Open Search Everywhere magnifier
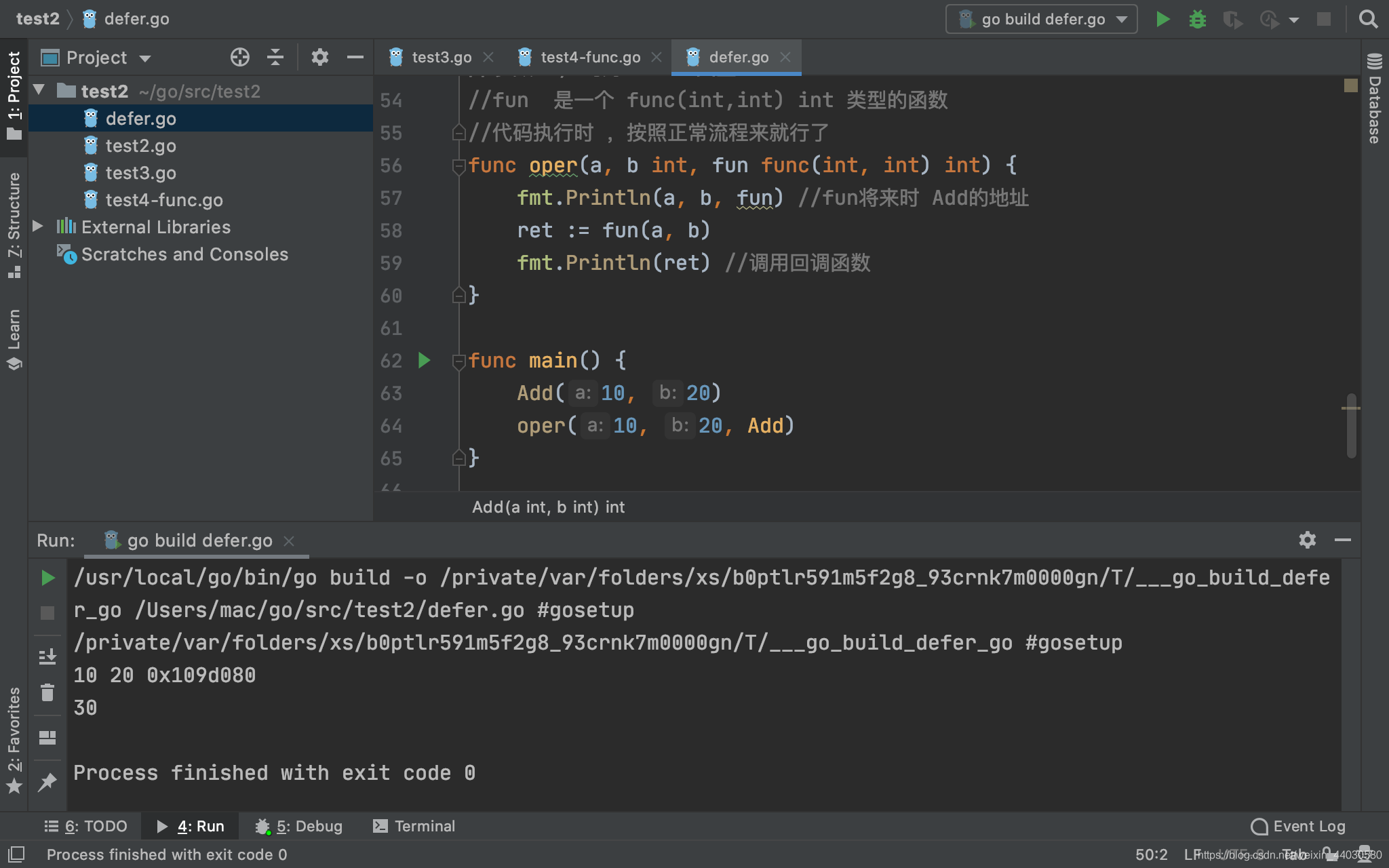Screen dimensions: 1389x868 coord(1368,19)
